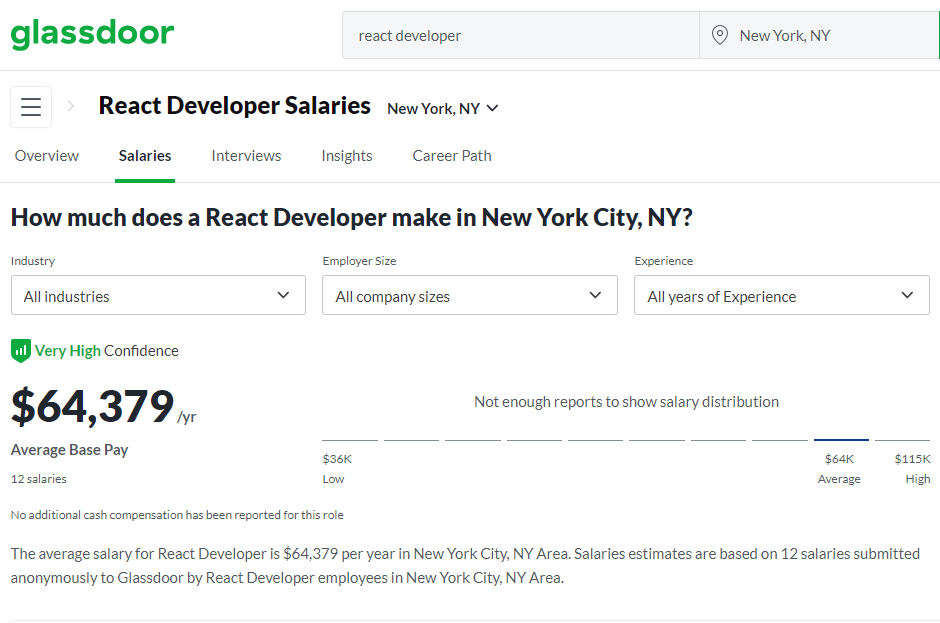Open the All industries dropdown
This screenshot has height=623, width=940.
click(158, 295)
